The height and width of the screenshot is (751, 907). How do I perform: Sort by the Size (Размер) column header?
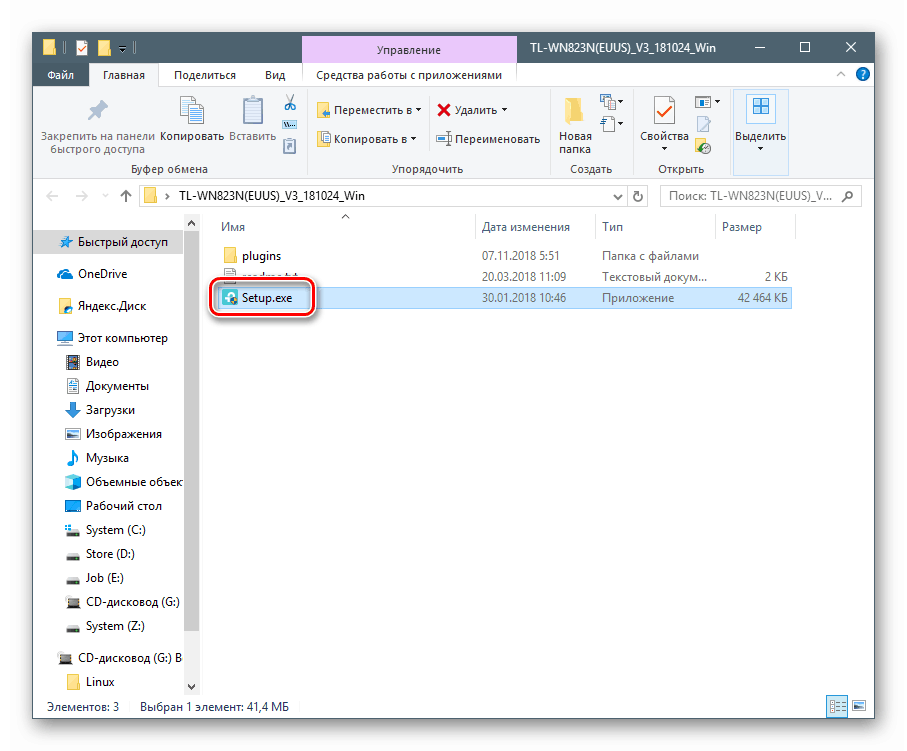point(742,227)
